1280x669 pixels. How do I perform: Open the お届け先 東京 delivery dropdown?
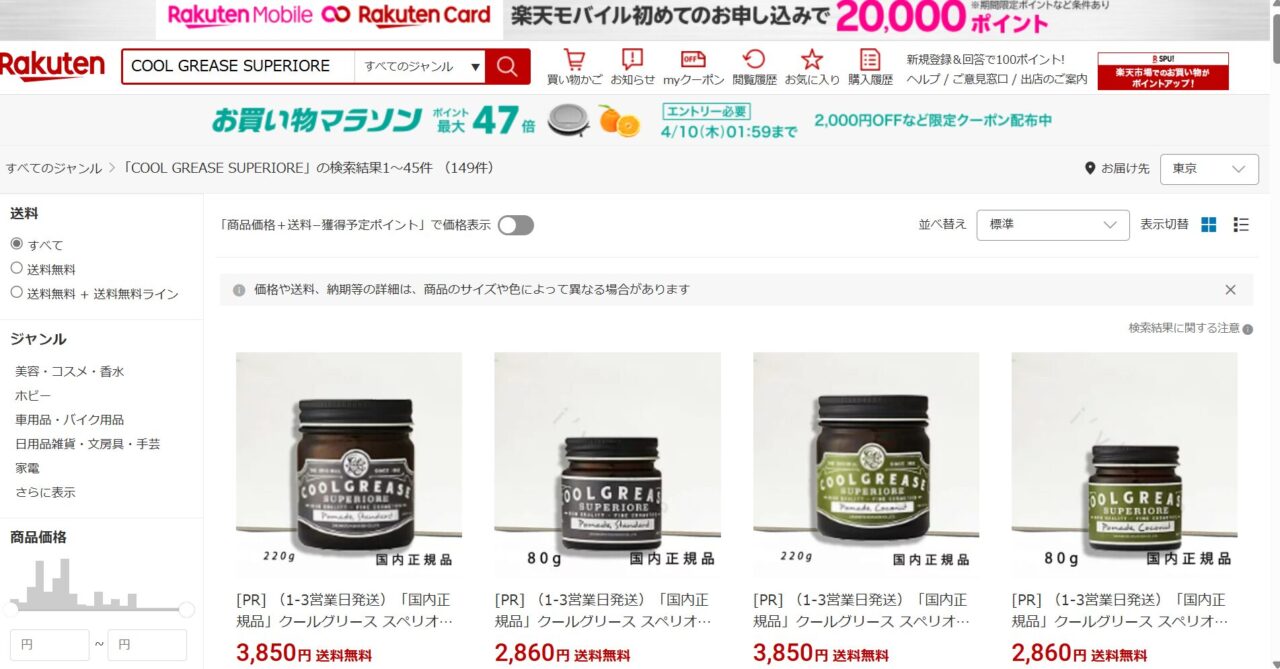[x=1209, y=169]
